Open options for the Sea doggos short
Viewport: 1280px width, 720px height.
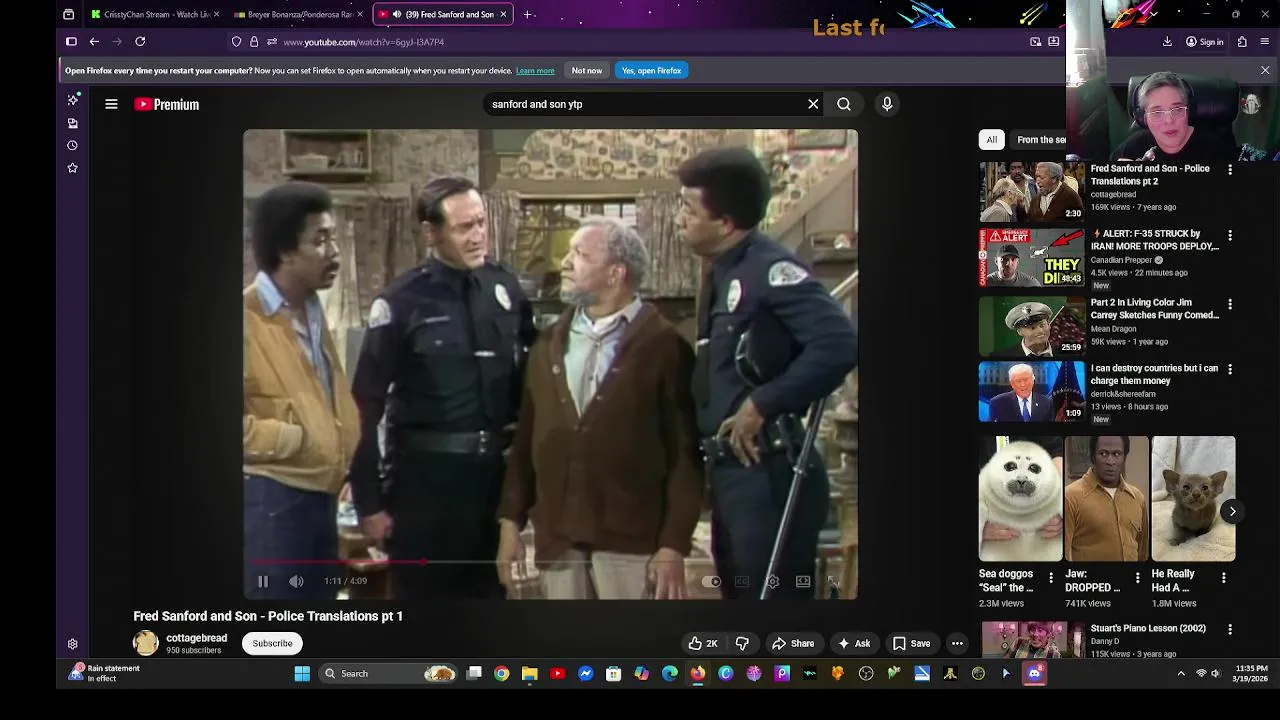click(x=1050, y=578)
